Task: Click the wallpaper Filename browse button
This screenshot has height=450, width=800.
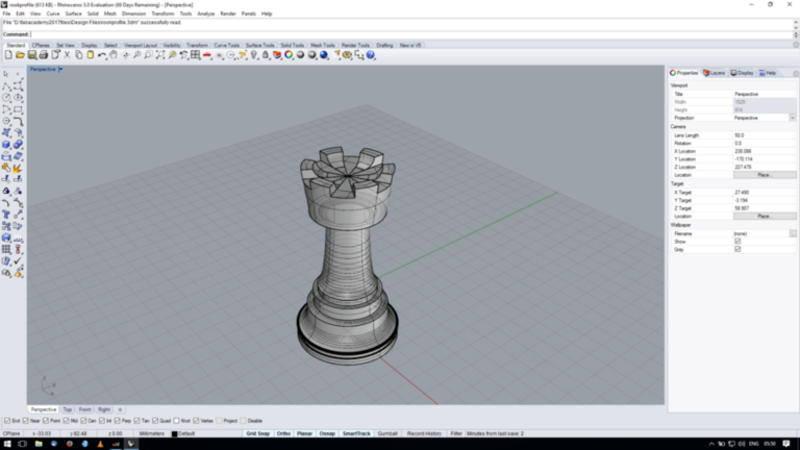Action: (x=792, y=234)
